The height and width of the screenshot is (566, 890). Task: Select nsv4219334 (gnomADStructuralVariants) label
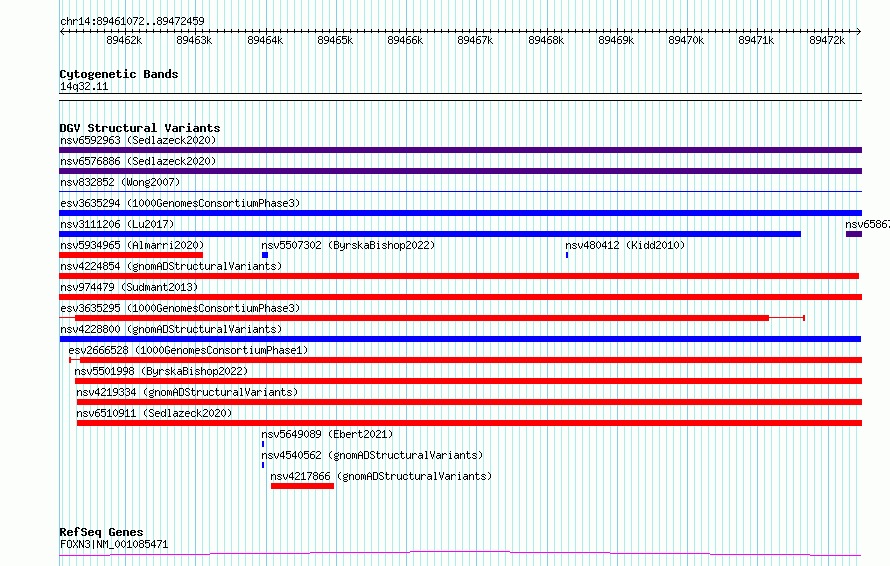point(187,392)
